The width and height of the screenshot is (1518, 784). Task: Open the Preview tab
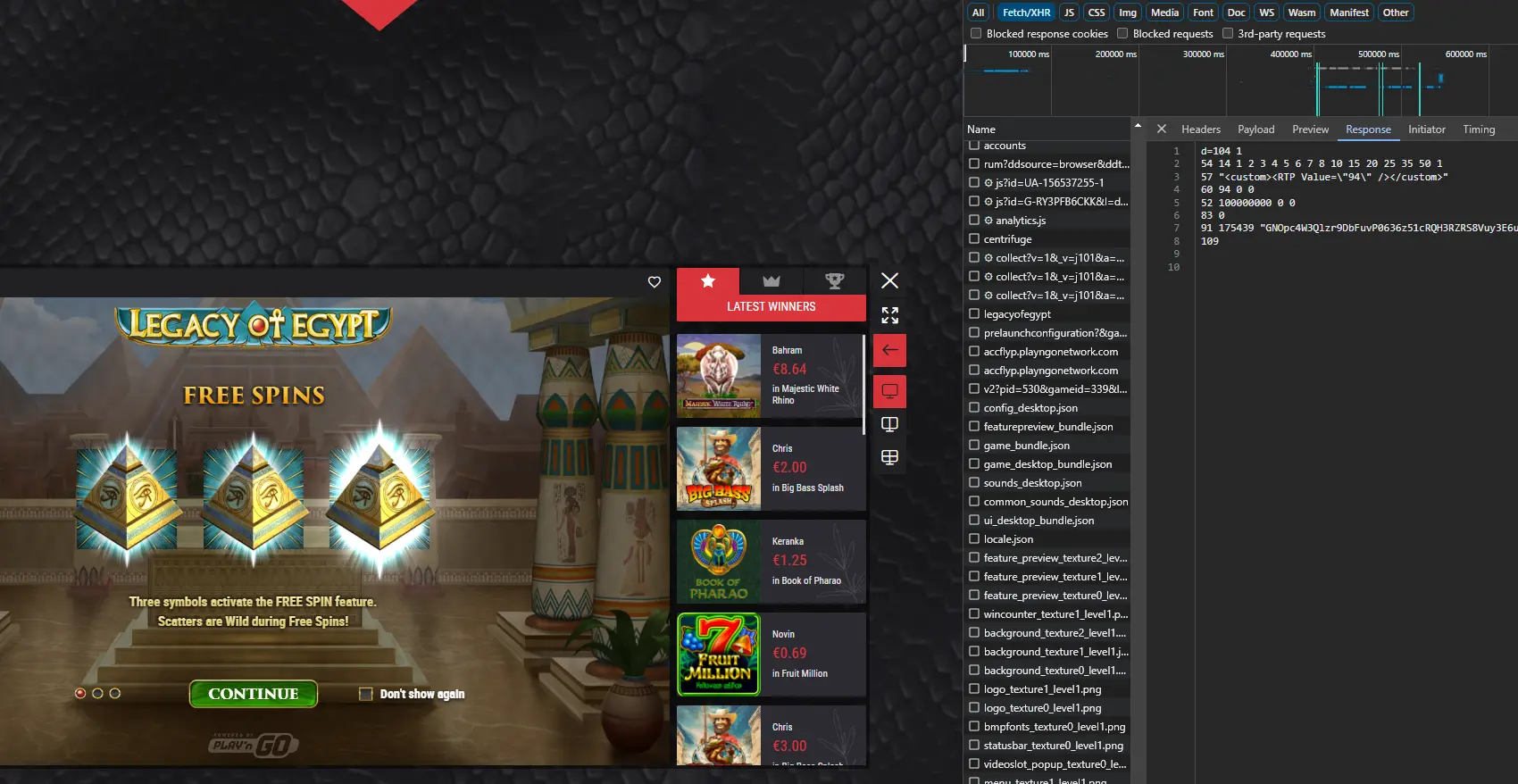click(x=1310, y=129)
